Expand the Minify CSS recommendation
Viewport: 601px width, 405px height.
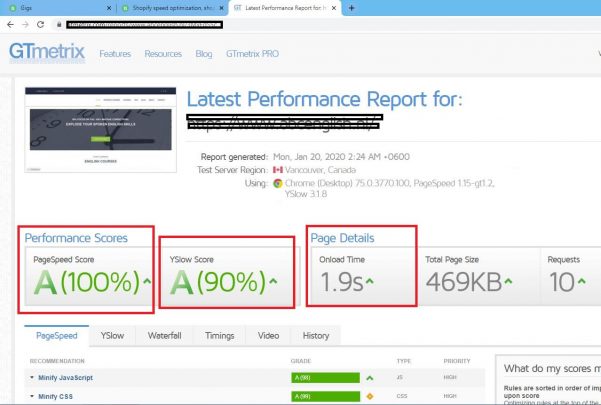pyautogui.click(x=56, y=397)
